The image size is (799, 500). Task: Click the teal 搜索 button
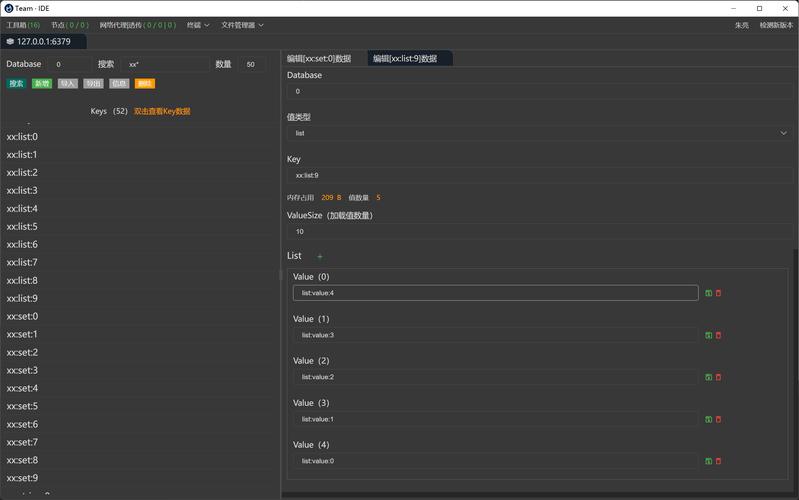pos(16,84)
